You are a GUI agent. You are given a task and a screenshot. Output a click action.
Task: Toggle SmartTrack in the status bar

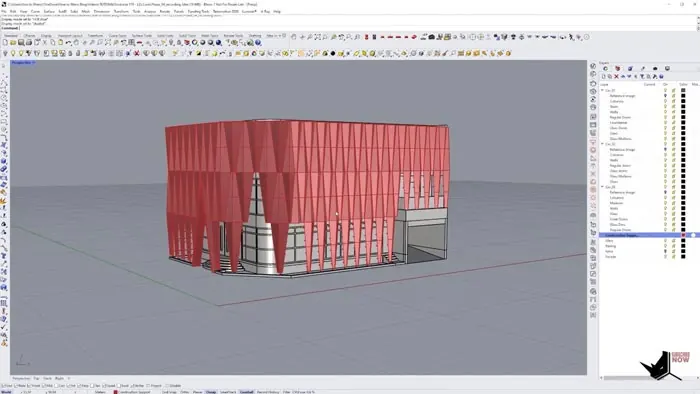click(228, 392)
